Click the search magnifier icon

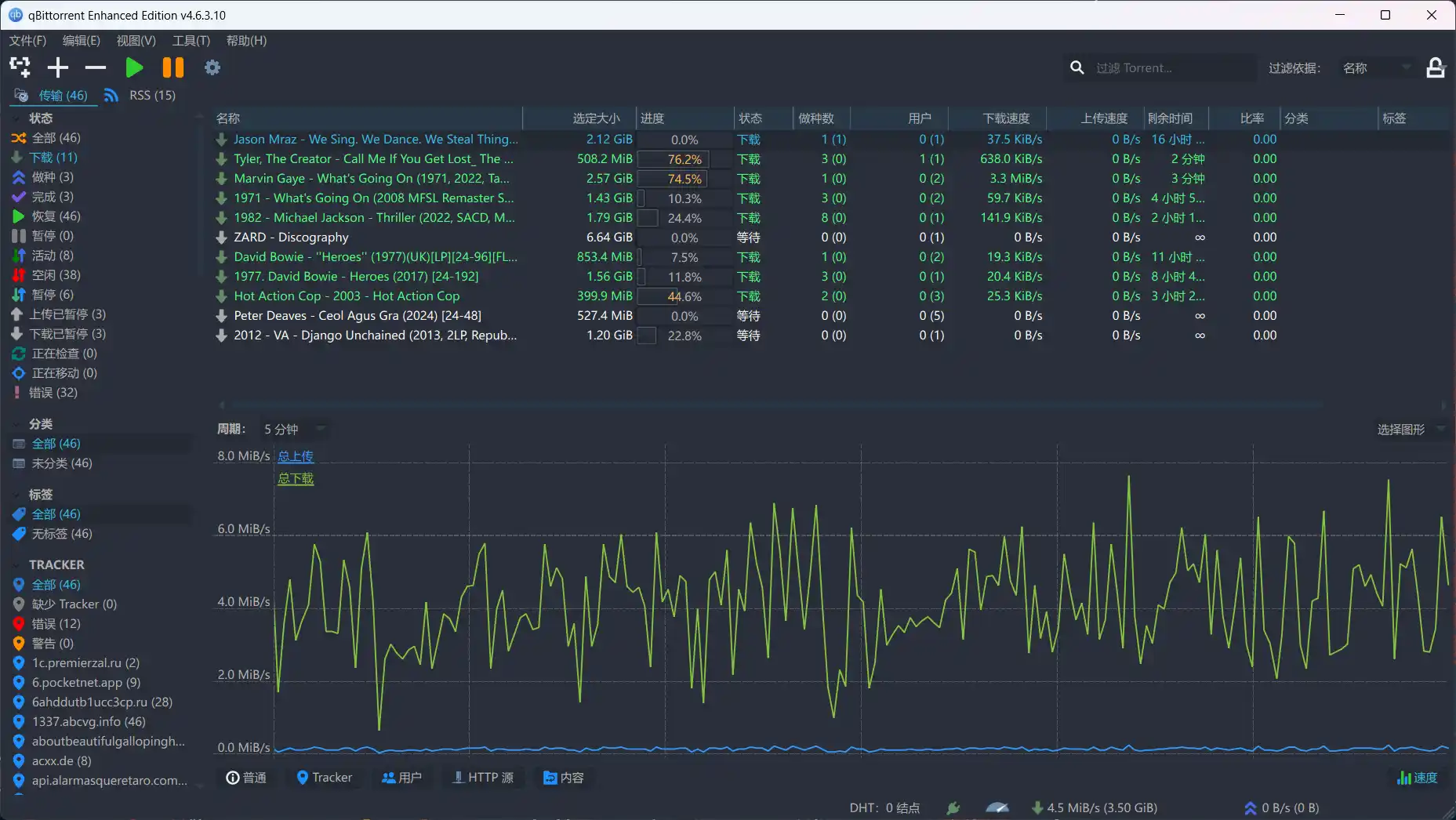pyautogui.click(x=1077, y=68)
